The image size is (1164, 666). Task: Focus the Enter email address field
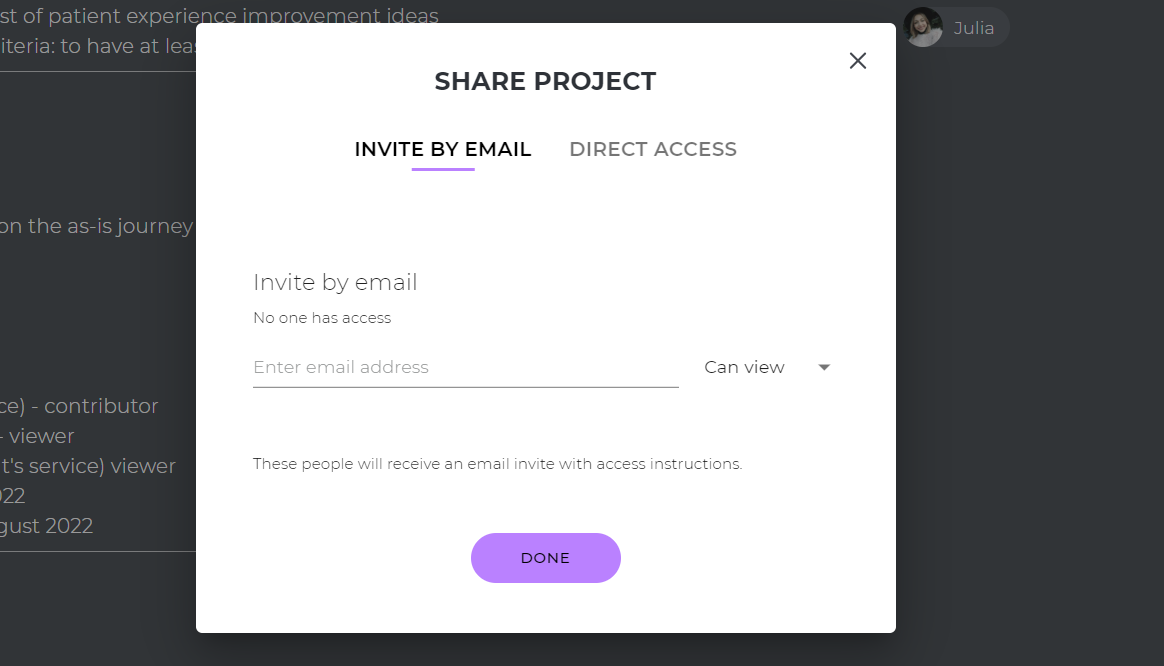(x=465, y=368)
